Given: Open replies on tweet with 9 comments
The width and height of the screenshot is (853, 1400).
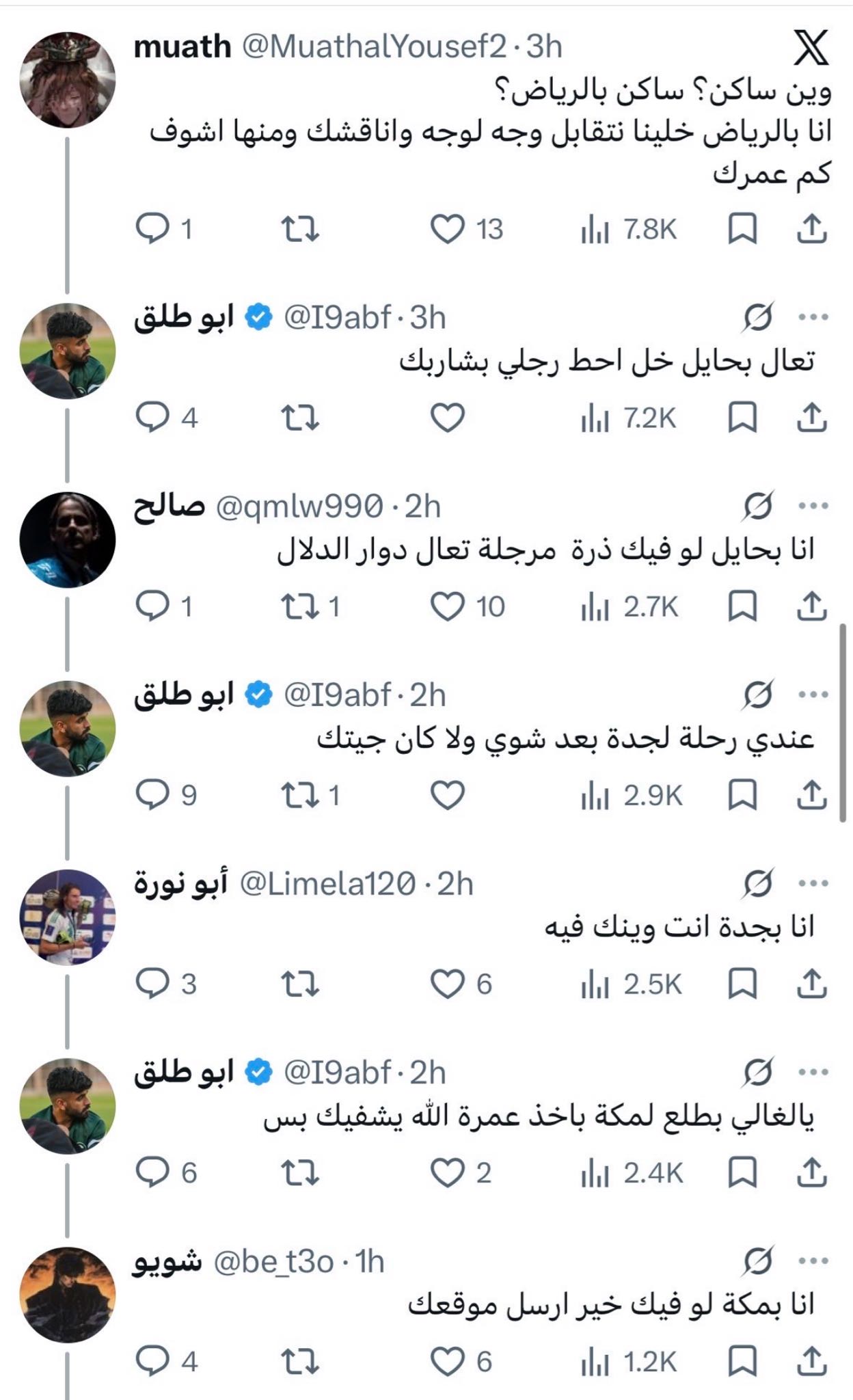Looking at the screenshot, I should coord(166,795).
